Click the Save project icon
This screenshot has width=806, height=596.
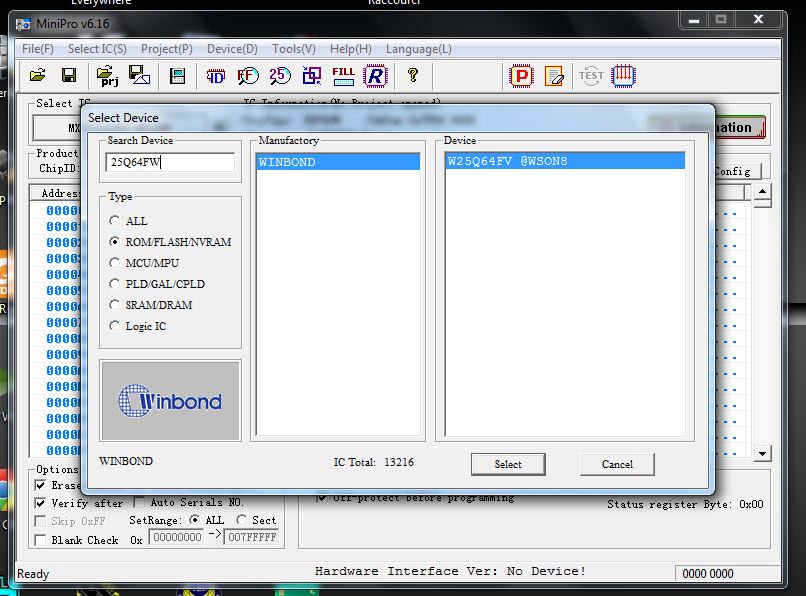click(x=139, y=75)
